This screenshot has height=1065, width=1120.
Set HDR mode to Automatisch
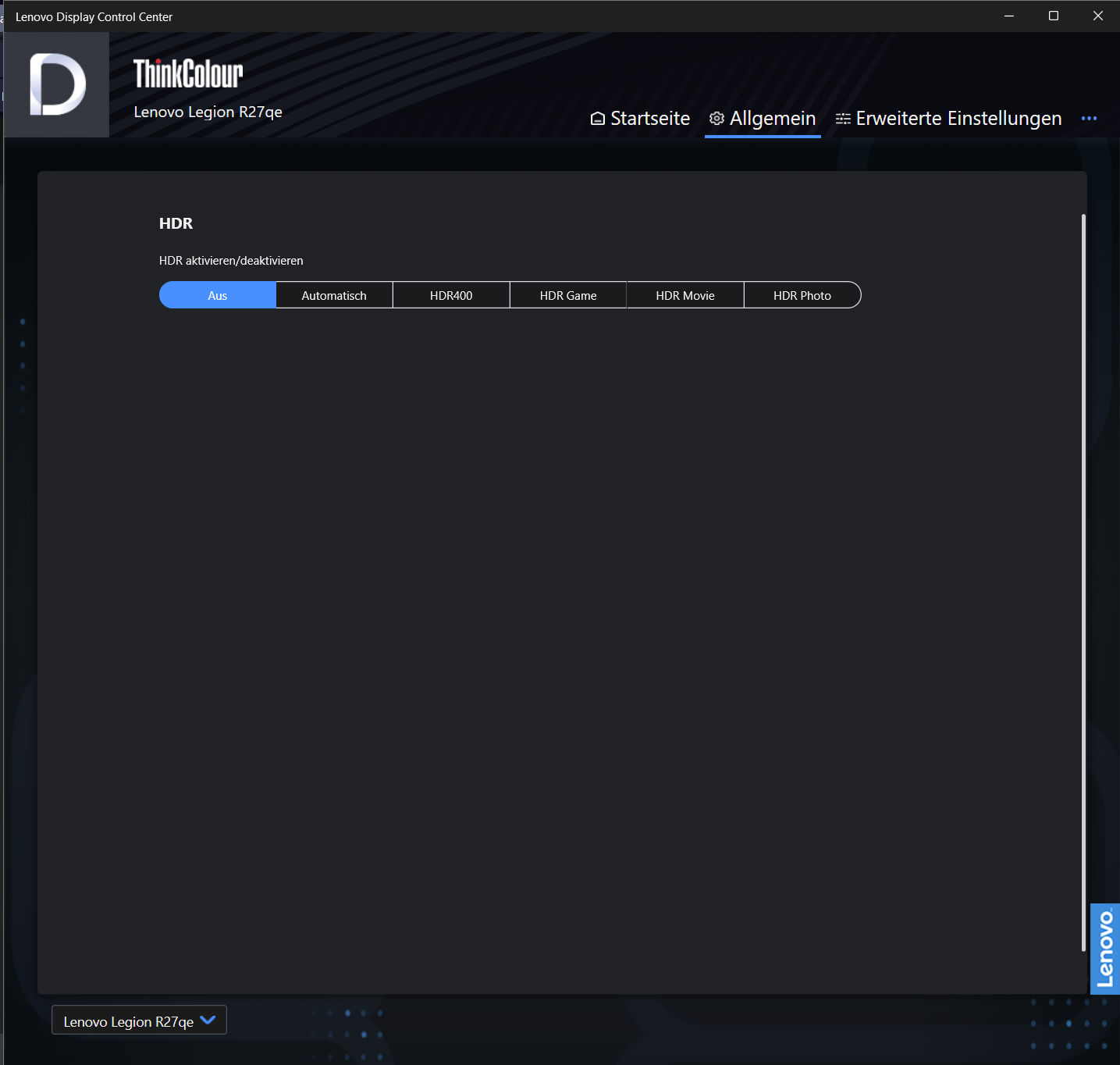334,295
